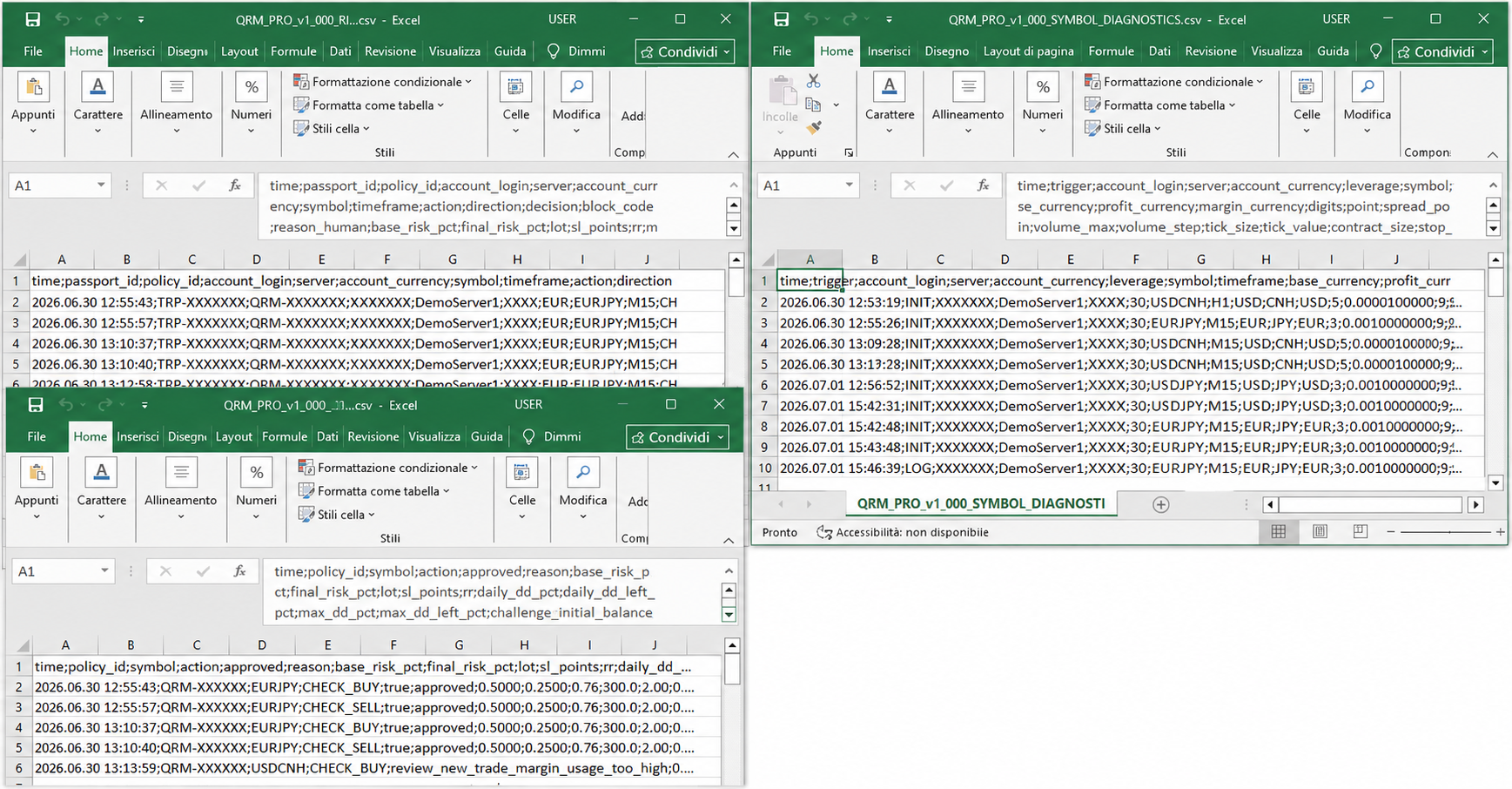Collapse ribbon in the right window
This screenshot has width=1512, height=789.
click(x=1493, y=154)
